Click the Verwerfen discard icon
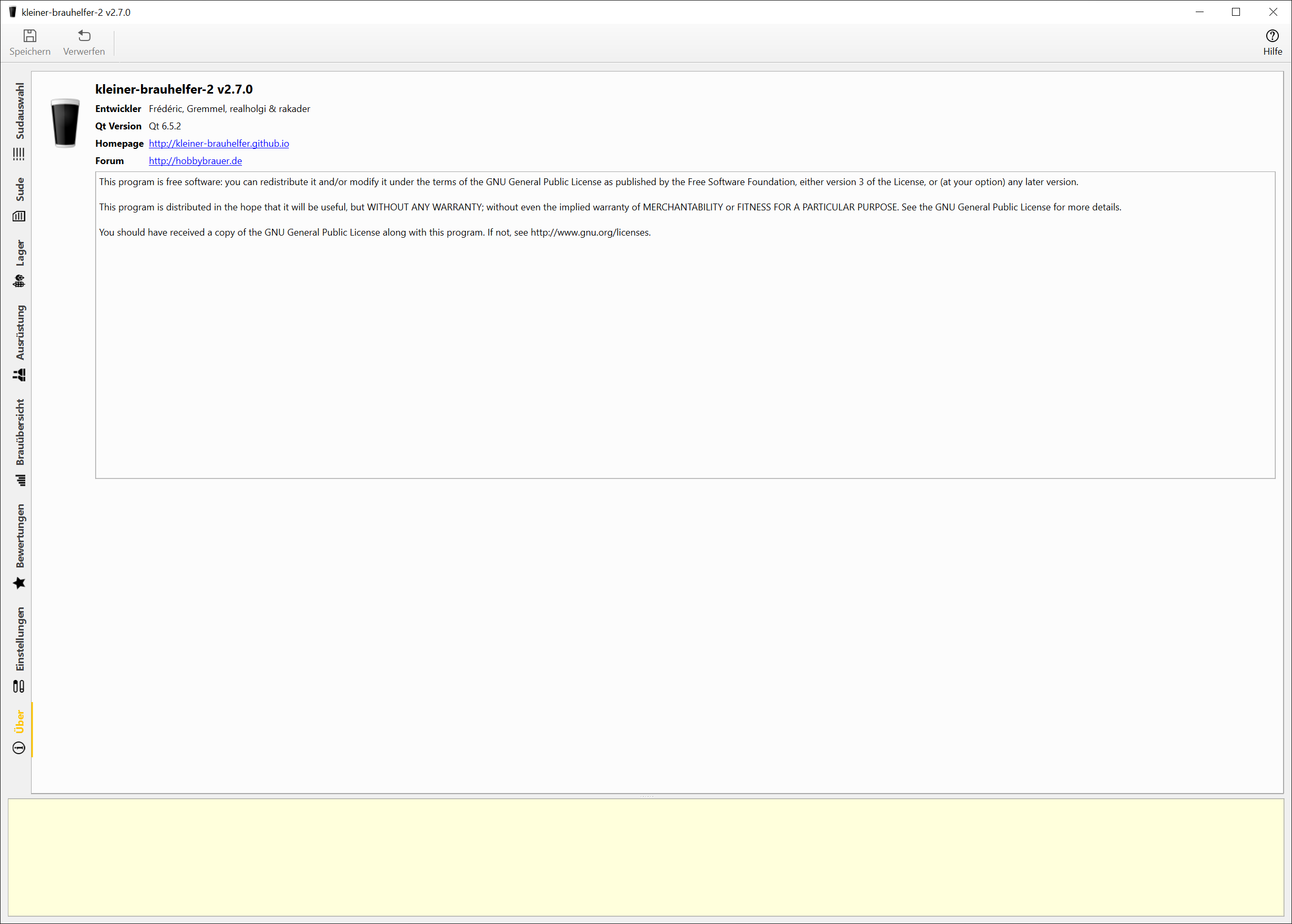1292x924 pixels. [x=84, y=36]
